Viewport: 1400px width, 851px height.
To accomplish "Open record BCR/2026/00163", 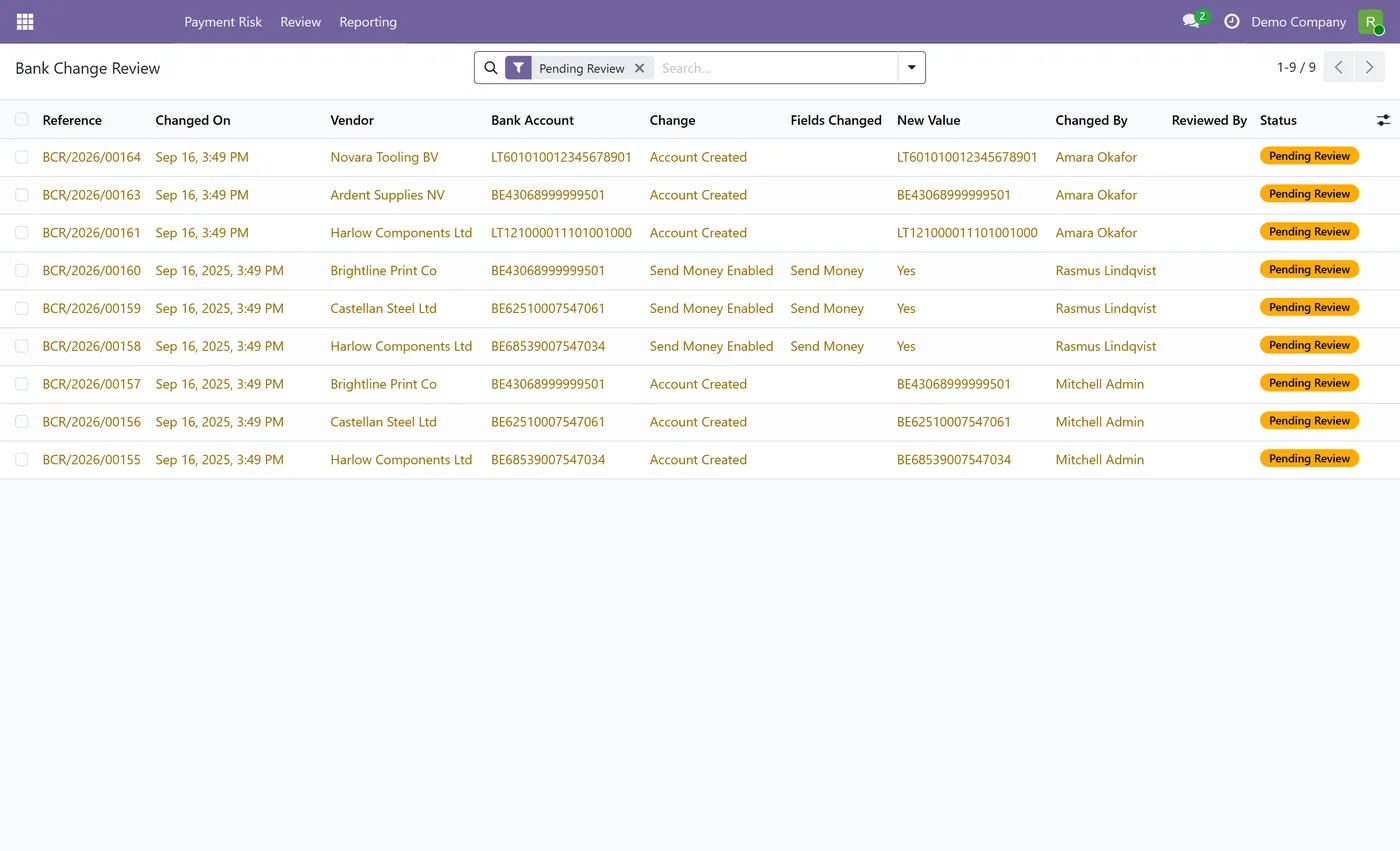I will (x=91, y=195).
